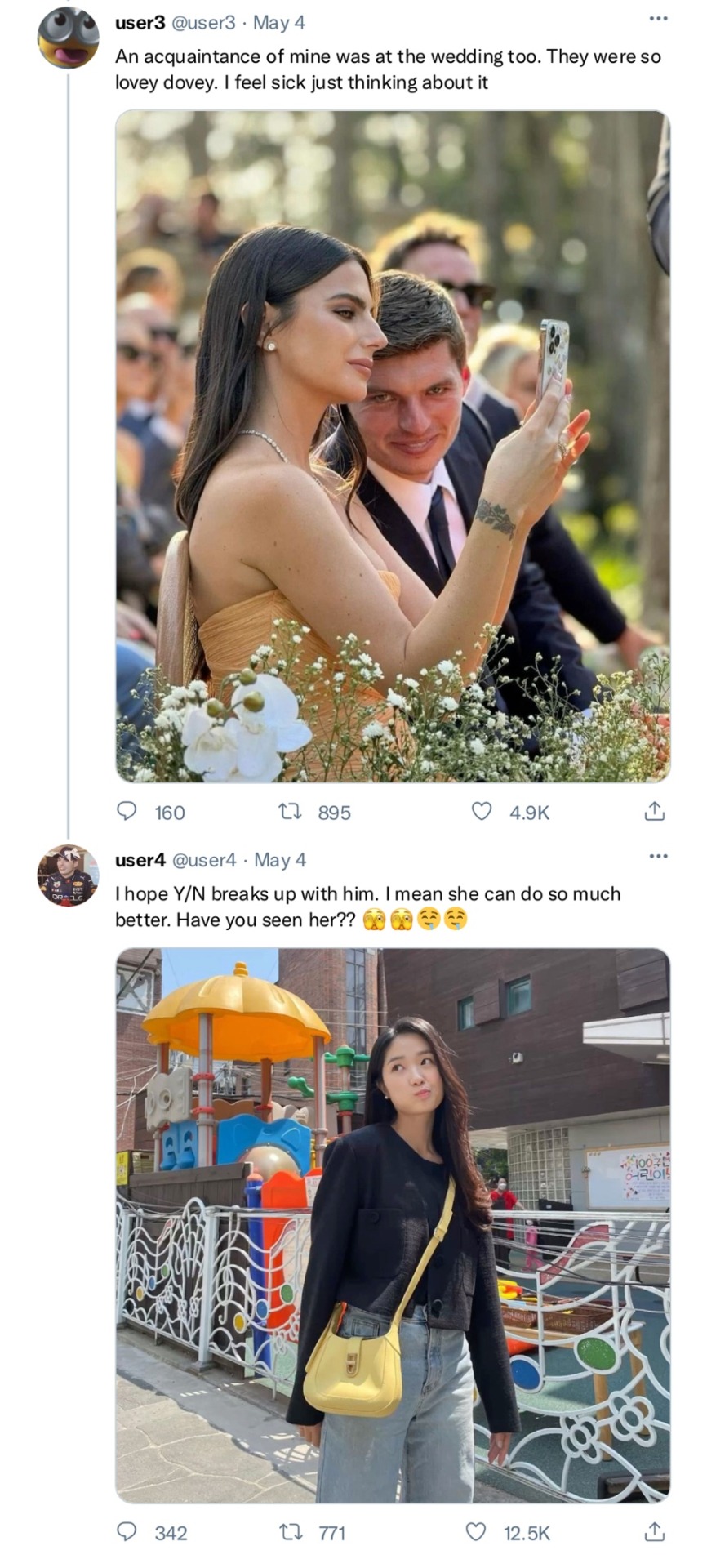Retweet user4's tweet with 771 retweets

291,1531
